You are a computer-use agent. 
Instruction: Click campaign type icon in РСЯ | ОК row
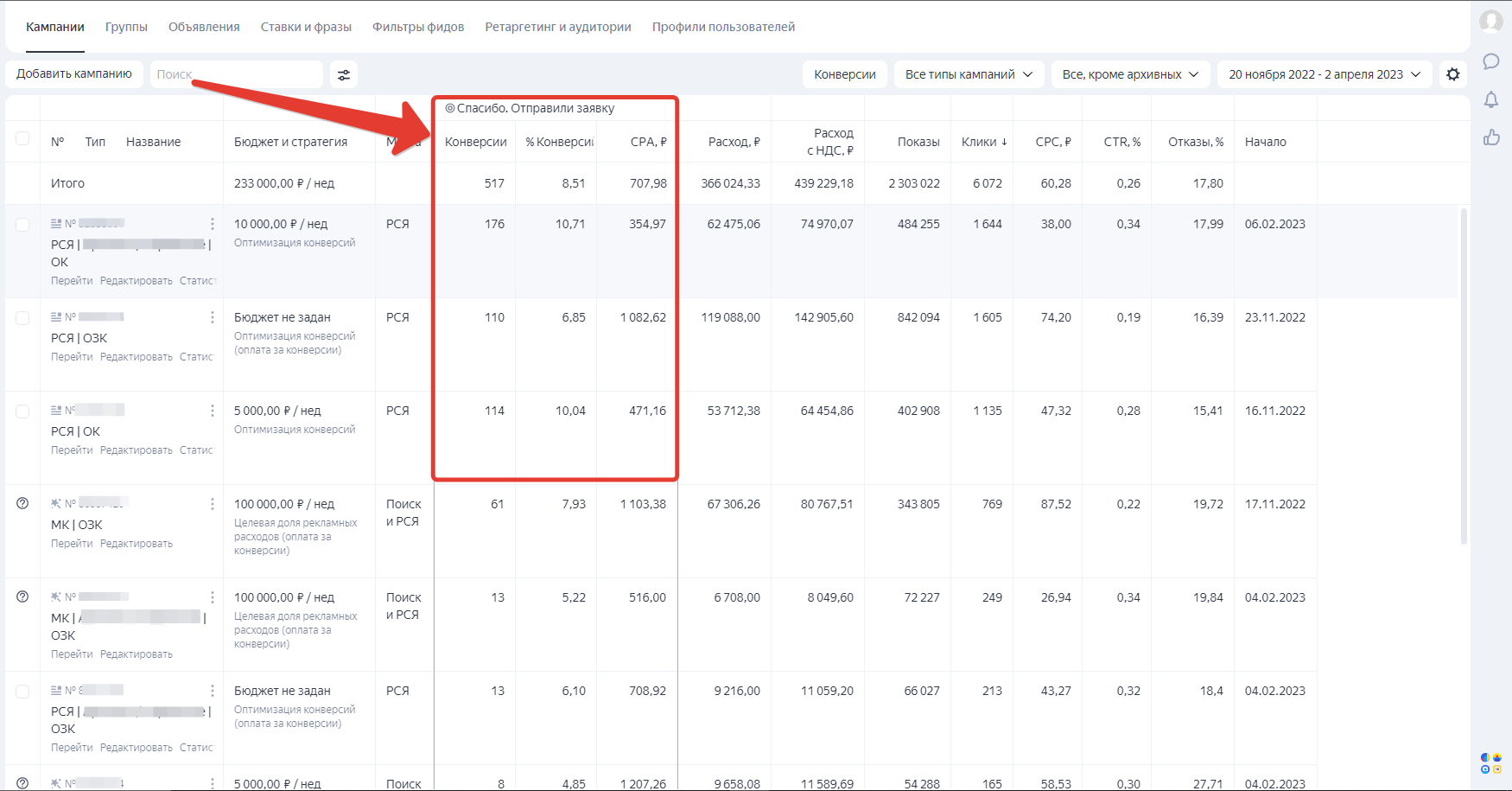tap(56, 411)
